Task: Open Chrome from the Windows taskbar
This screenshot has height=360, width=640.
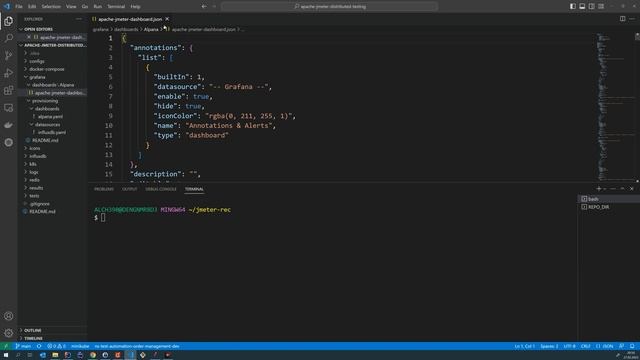Action: (x=93, y=355)
